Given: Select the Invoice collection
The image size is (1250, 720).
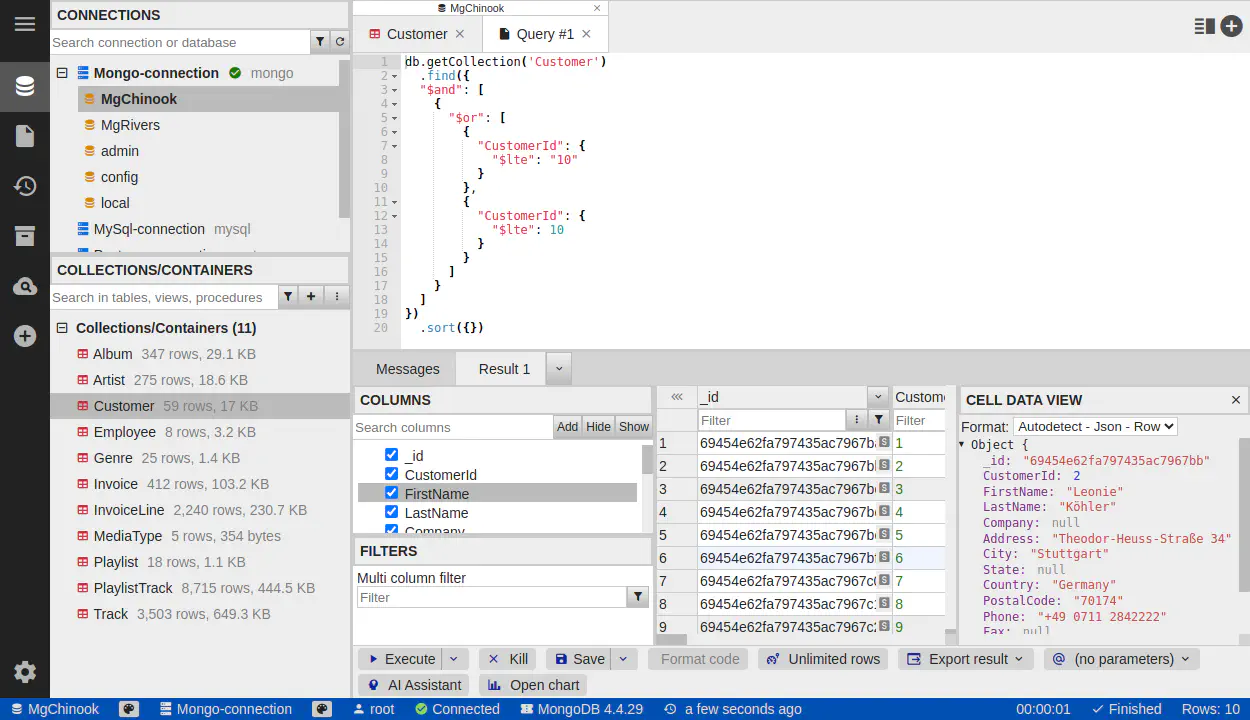Looking at the screenshot, I should coord(115,484).
